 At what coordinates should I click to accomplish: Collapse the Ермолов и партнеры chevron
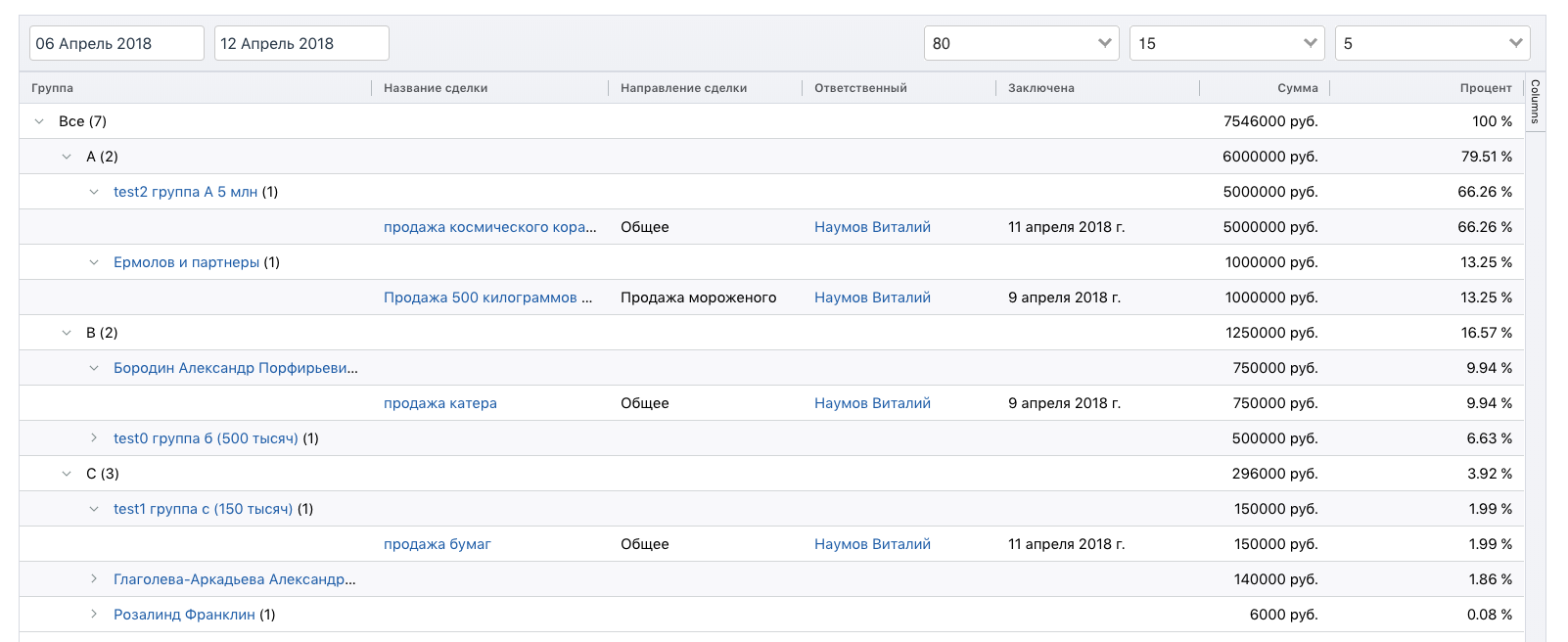94,262
